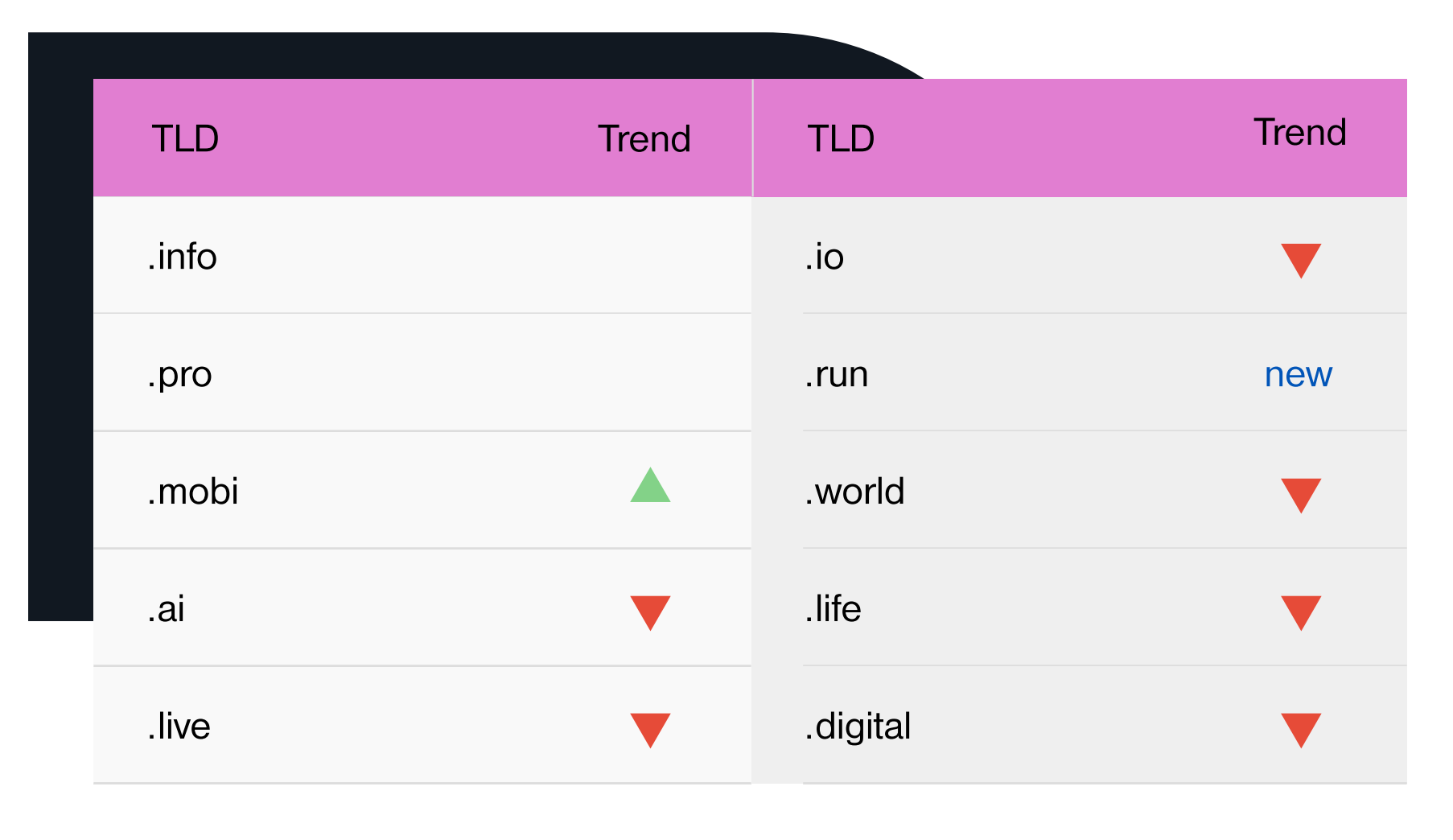The image size is (1453, 840).
Task: Click the red down arrow beside .live
Action: pos(650,728)
